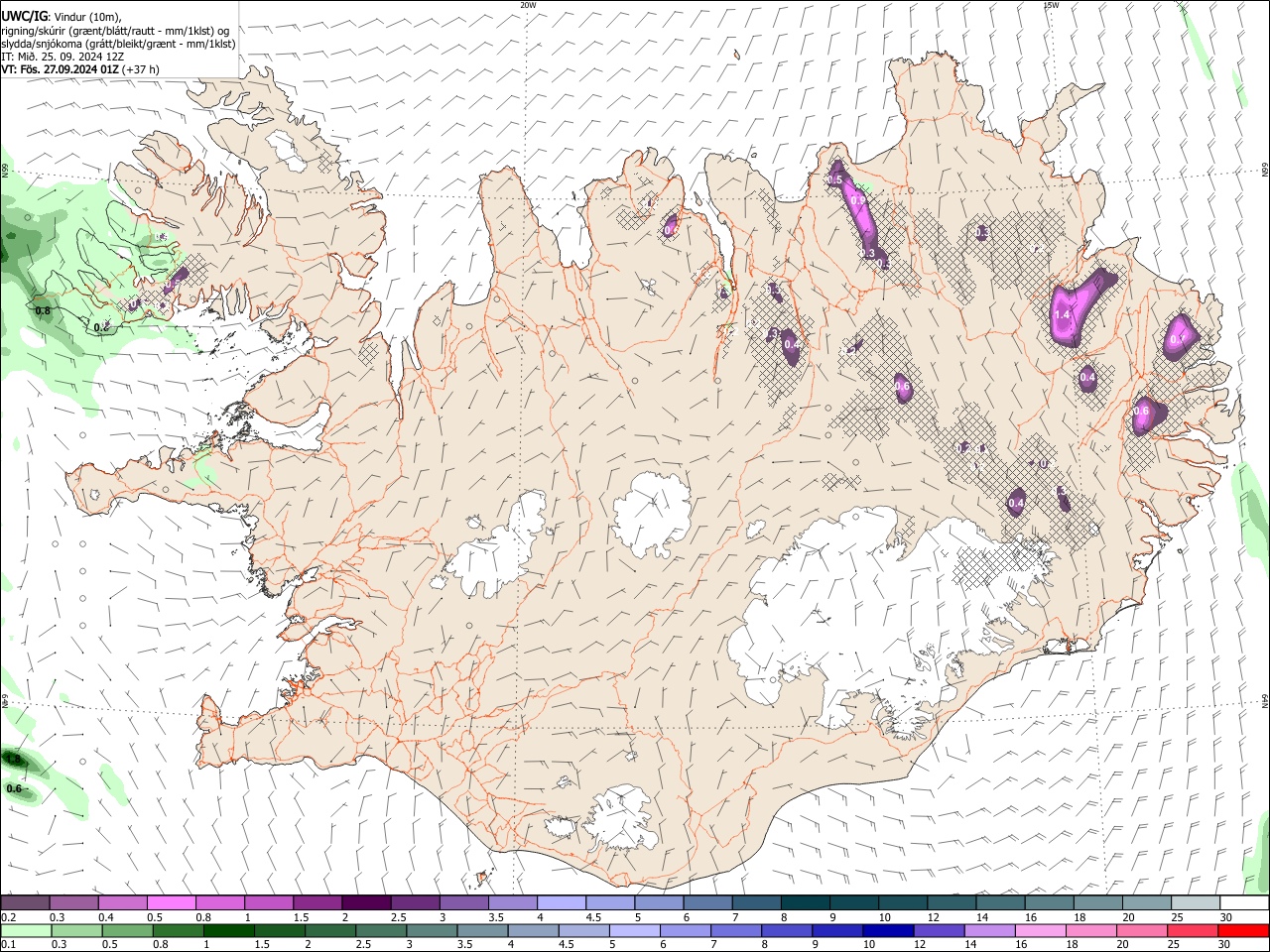This screenshot has width=1270, height=952.
Task: Click the '(+37 h)' forecast offset text
Action: 142,69
